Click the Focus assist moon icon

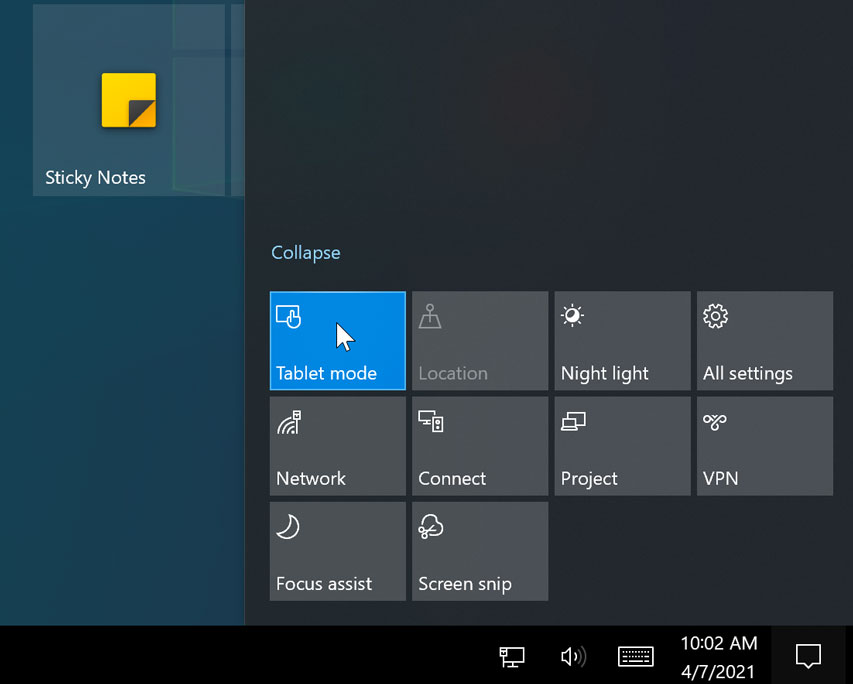289,526
